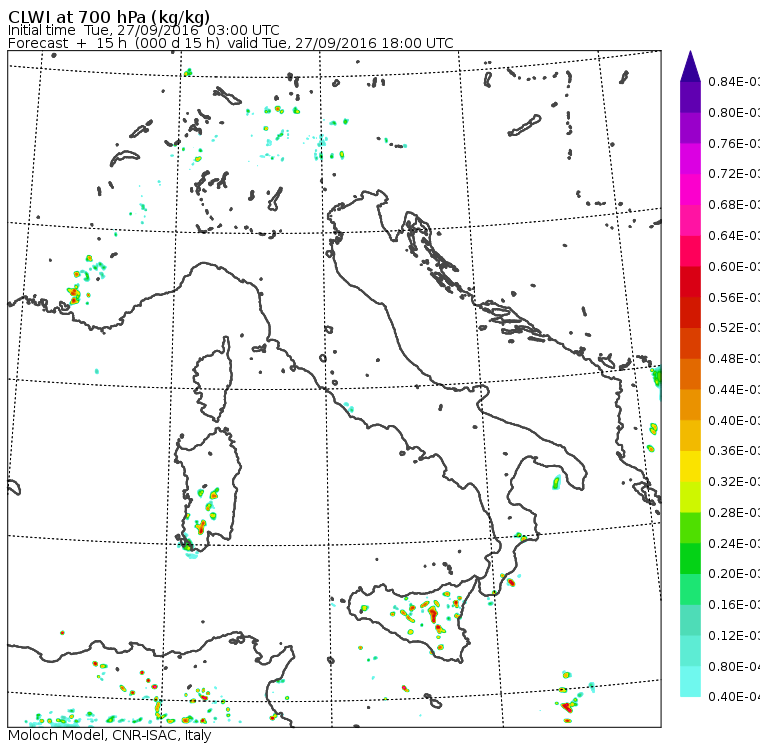
Task: Click the emerald swatch below the 0.20E label
Action: (690, 590)
